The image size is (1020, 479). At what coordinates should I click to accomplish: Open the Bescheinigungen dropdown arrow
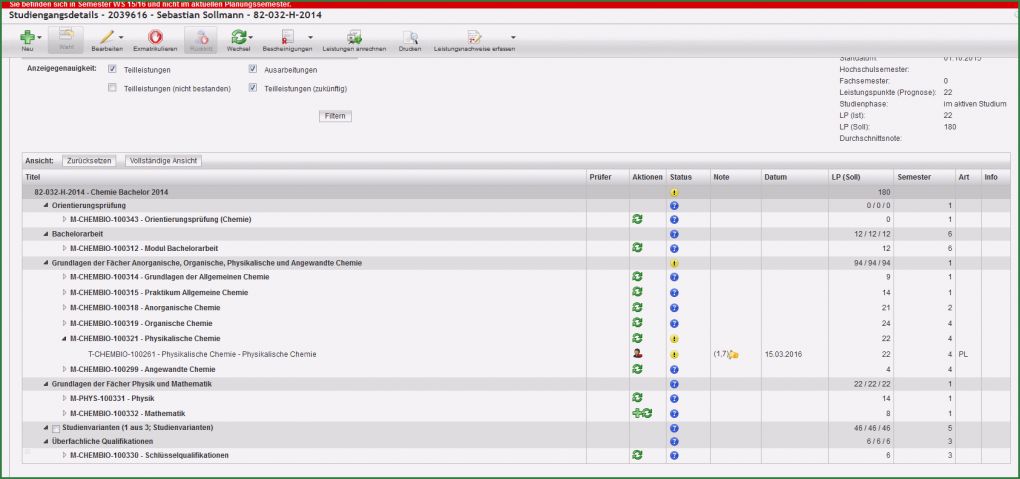pos(310,38)
